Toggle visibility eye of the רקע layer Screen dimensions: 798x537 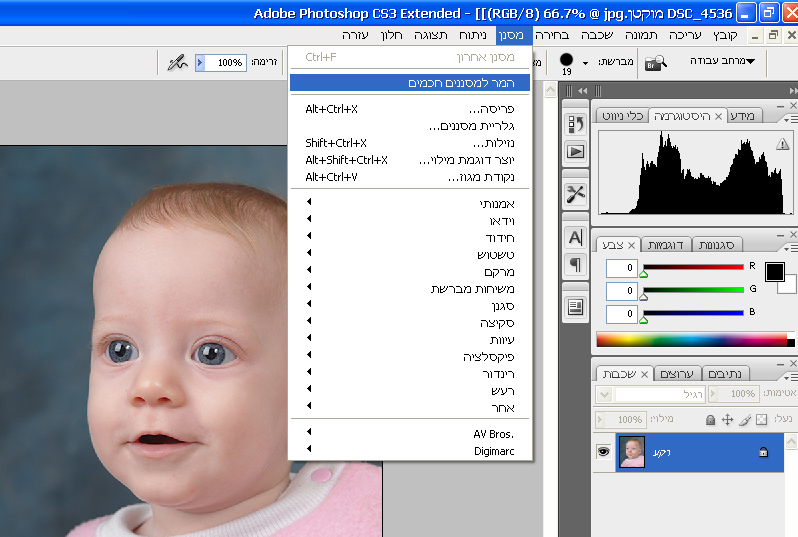coord(603,452)
